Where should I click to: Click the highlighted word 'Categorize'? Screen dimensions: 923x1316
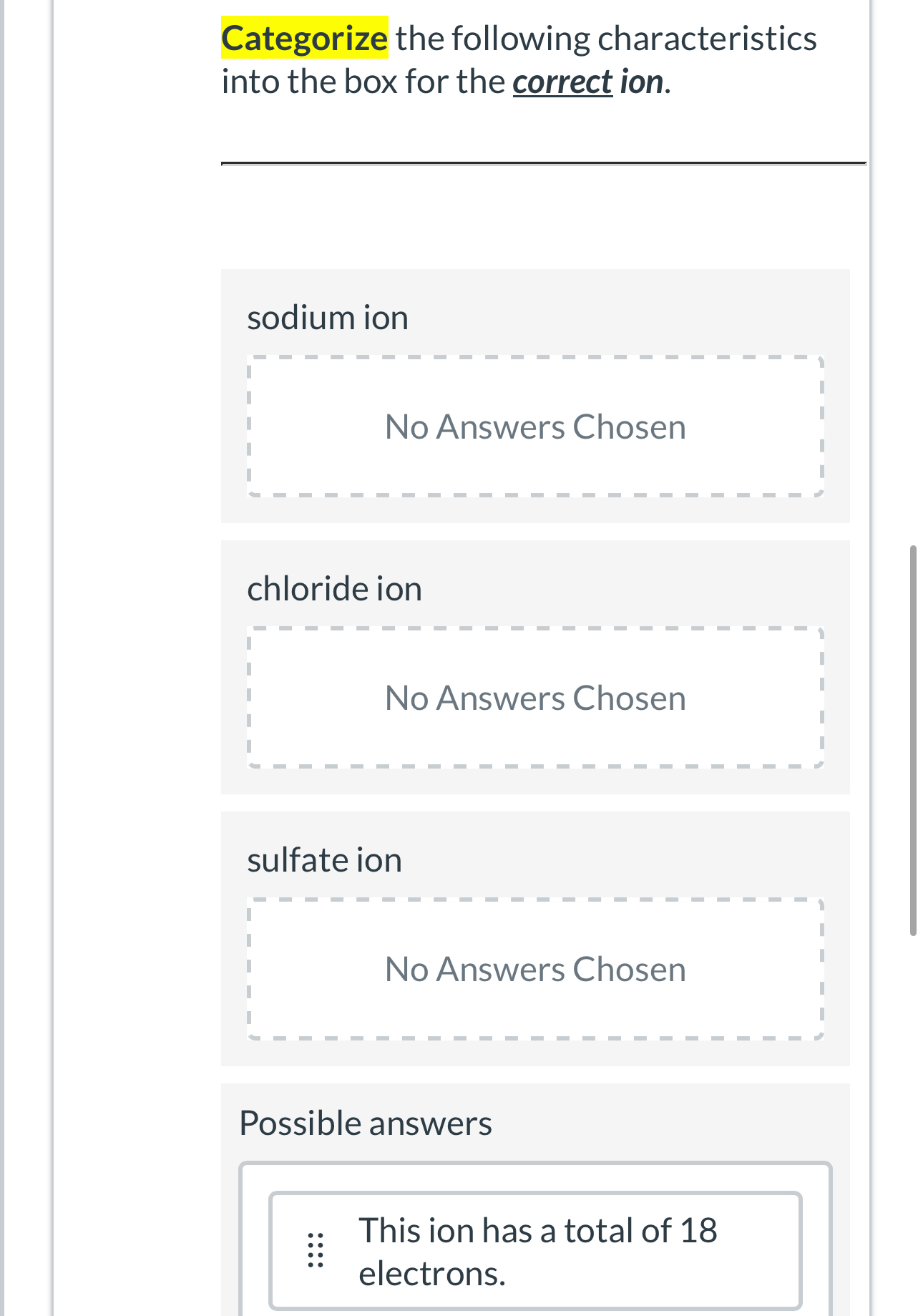tap(304, 39)
